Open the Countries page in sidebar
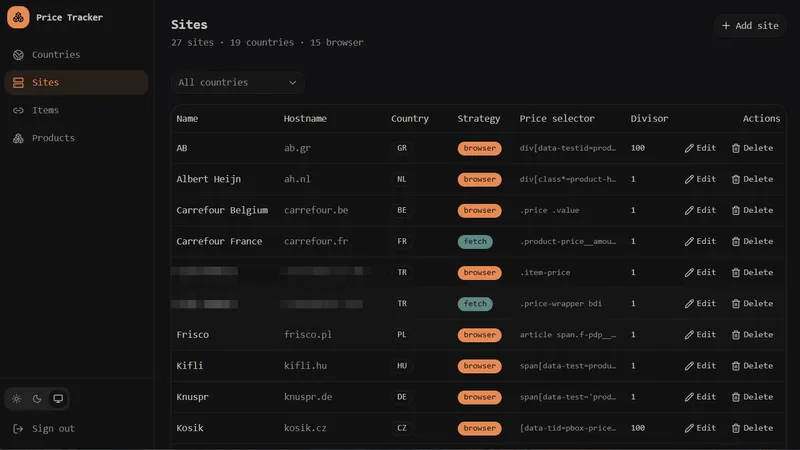 (x=76, y=55)
